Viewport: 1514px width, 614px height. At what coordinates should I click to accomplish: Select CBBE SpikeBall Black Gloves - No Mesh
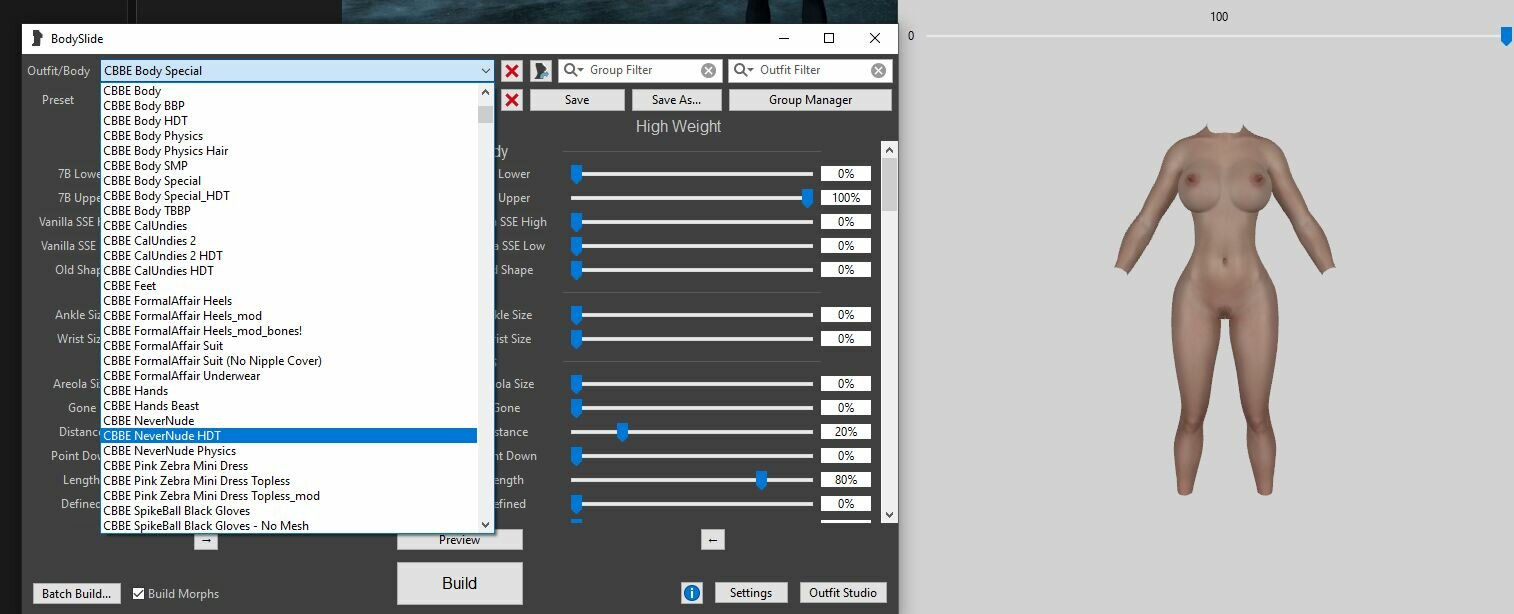pos(288,525)
